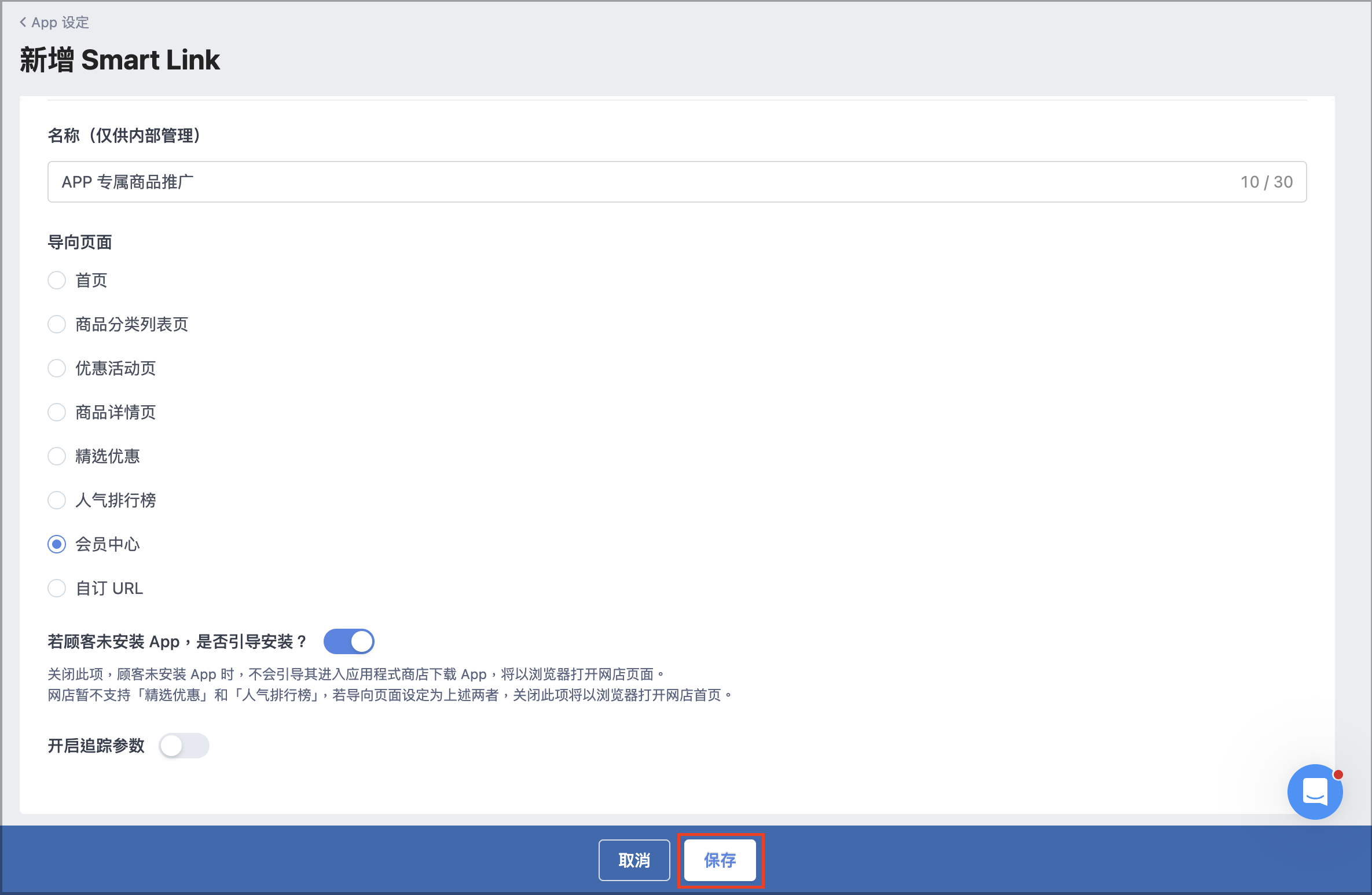Screen dimensions: 1372x895
Task: Disable the guide-install App toggle
Action: (x=348, y=641)
